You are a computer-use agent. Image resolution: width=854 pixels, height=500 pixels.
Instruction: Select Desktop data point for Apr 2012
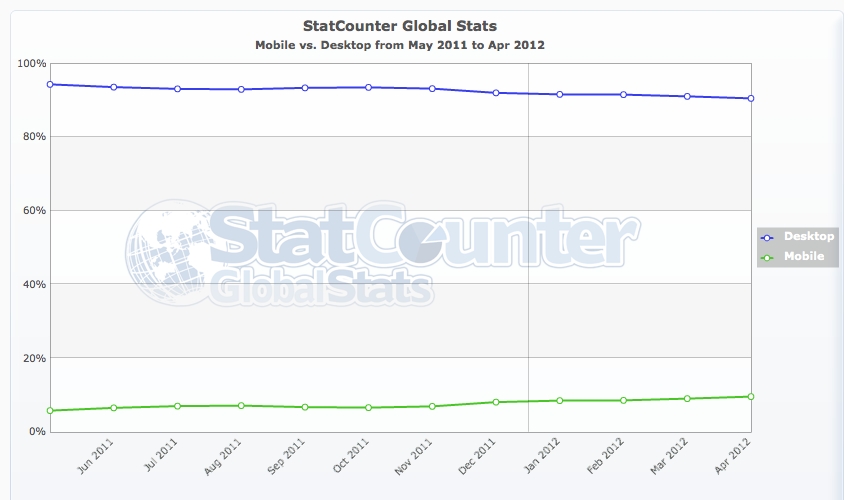pos(750,98)
